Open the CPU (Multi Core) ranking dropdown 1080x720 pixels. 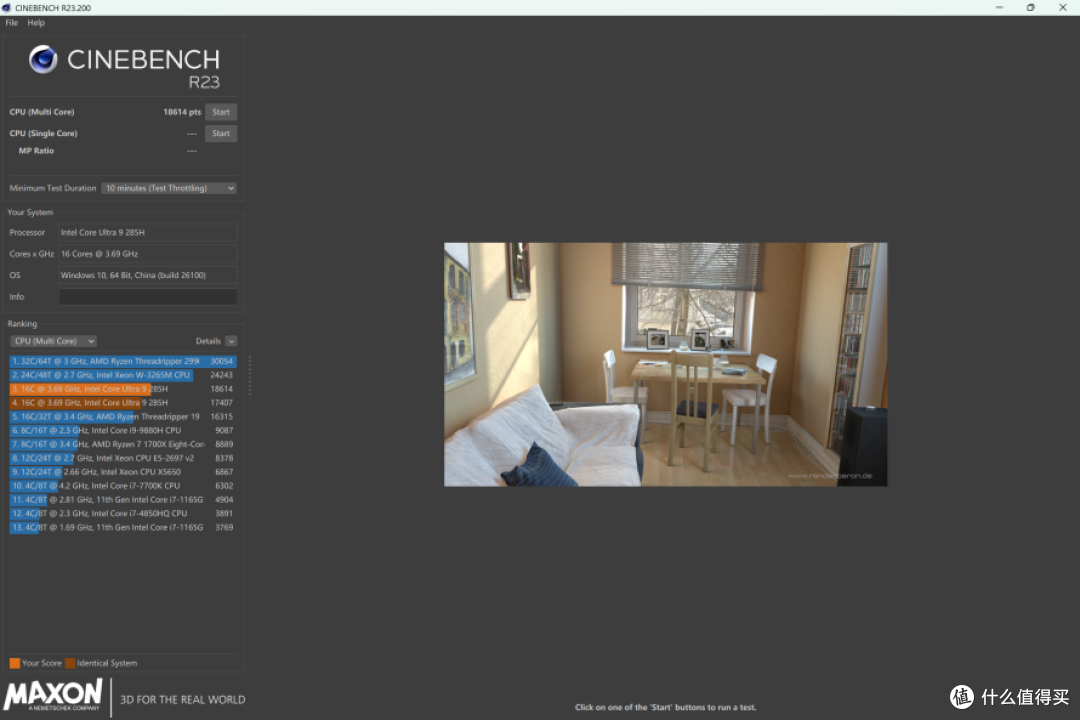[x=53, y=341]
